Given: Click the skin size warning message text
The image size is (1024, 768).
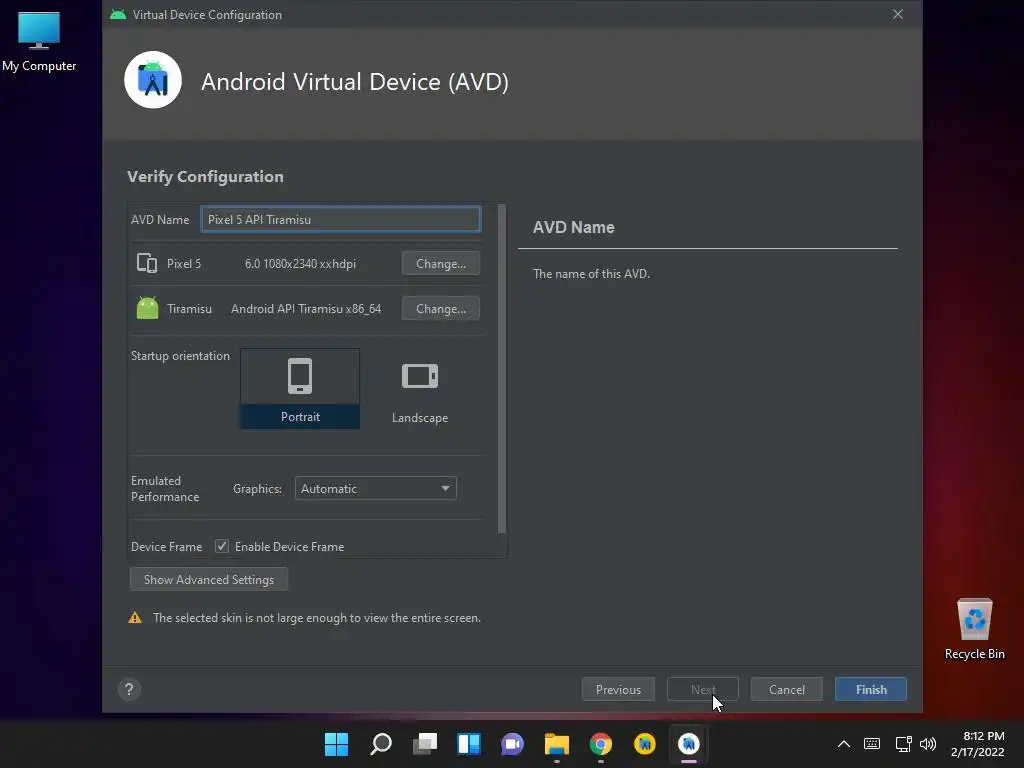Looking at the screenshot, I should pos(317,618).
